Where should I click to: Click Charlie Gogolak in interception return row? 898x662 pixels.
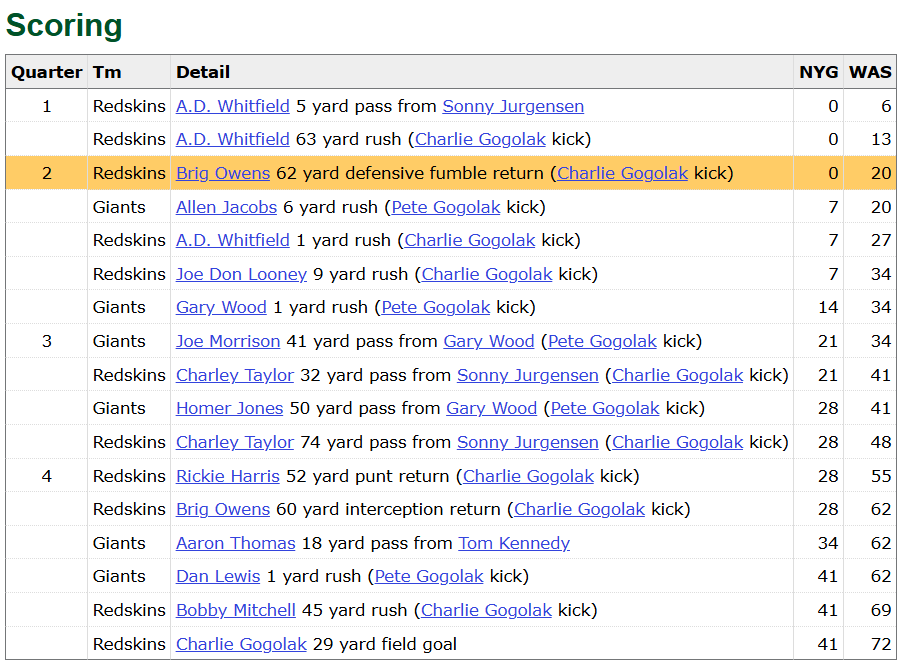[580, 509]
